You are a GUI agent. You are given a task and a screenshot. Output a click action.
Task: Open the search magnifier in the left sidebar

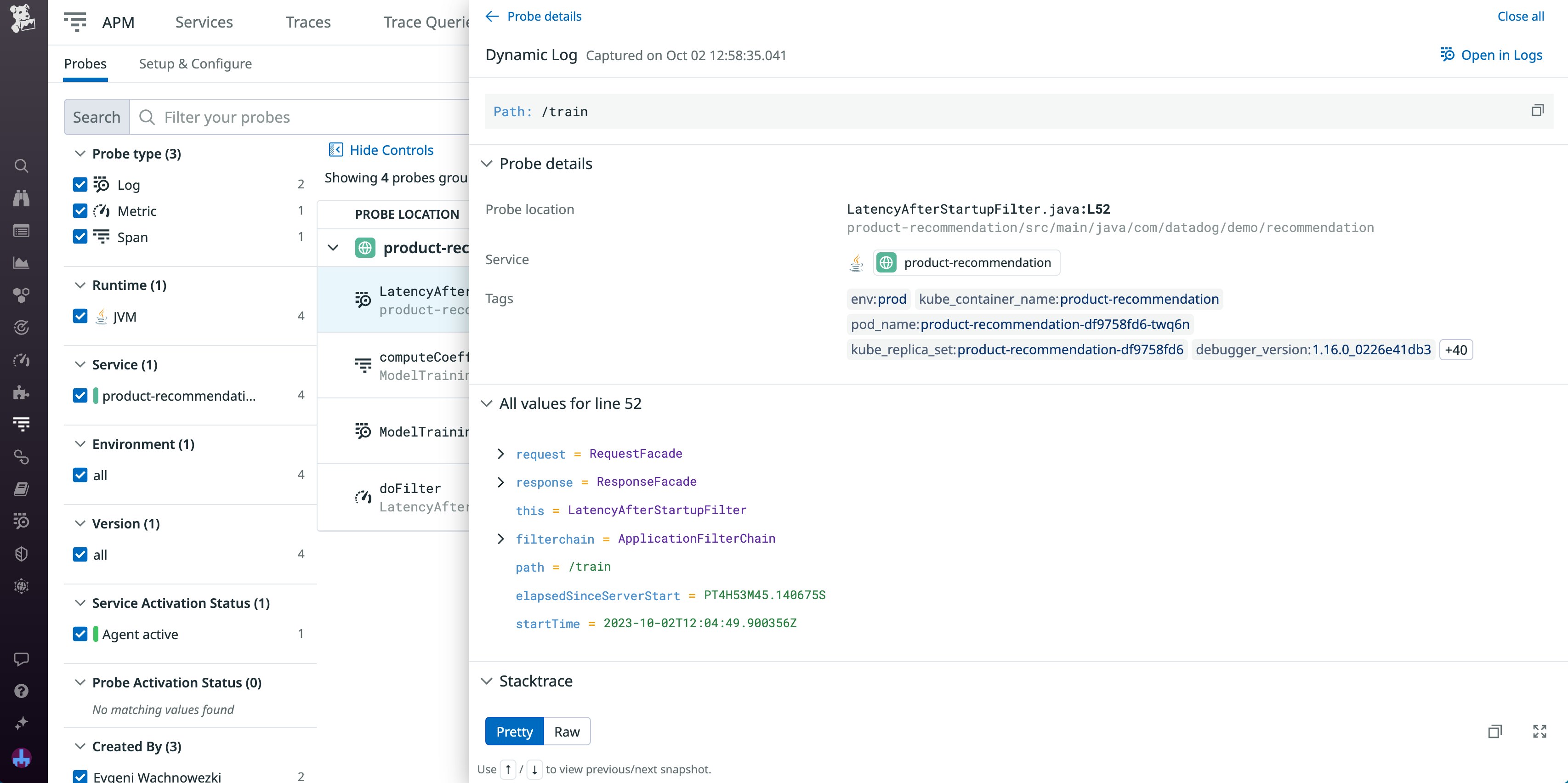[21, 165]
